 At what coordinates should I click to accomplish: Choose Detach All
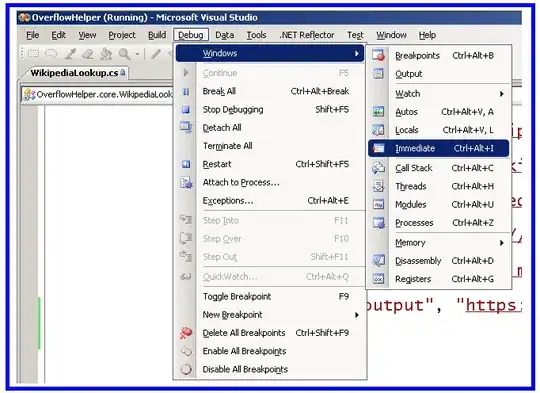270,128
